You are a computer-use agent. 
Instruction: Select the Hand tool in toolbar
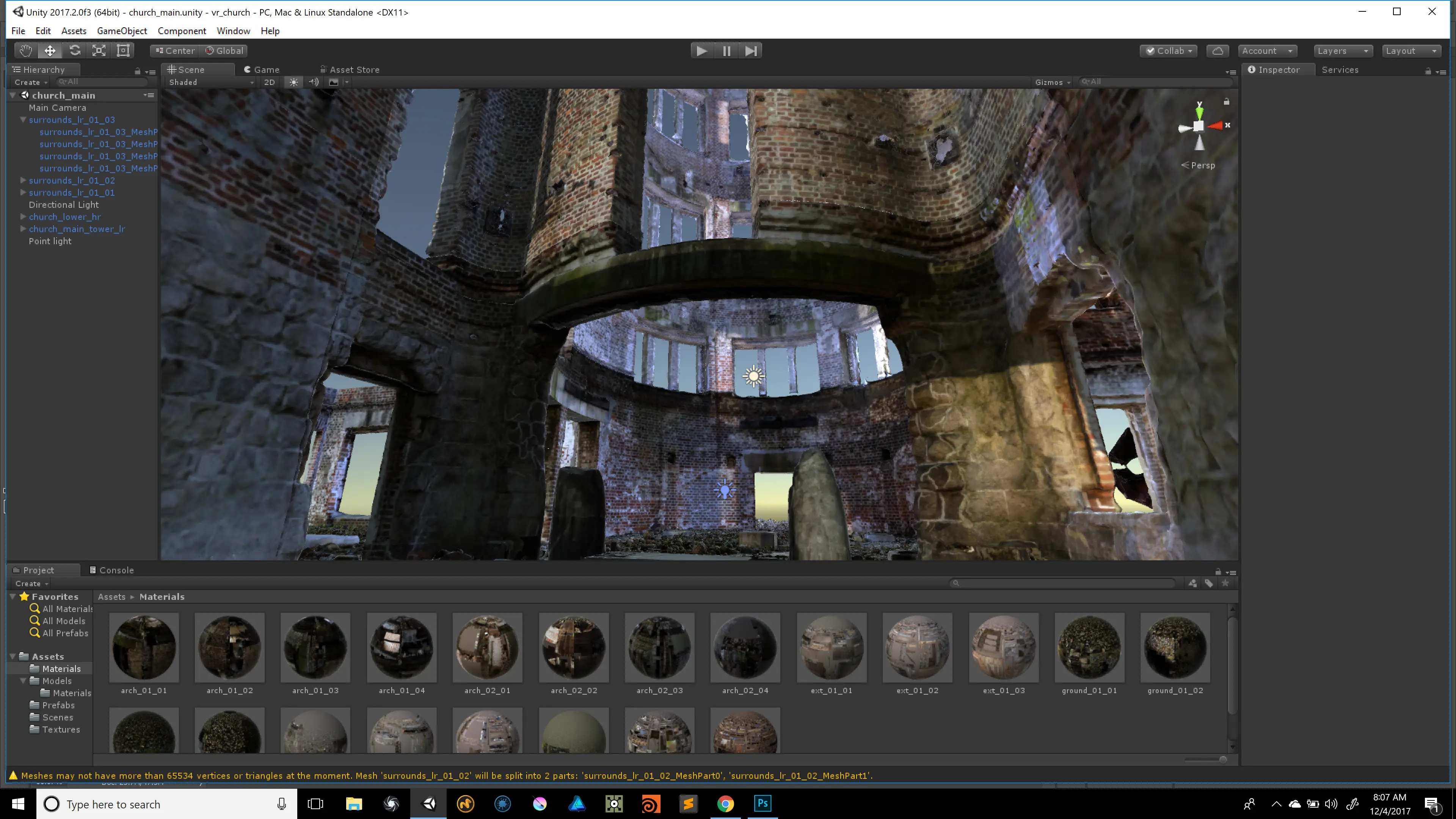pyautogui.click(x=25, y=51)
